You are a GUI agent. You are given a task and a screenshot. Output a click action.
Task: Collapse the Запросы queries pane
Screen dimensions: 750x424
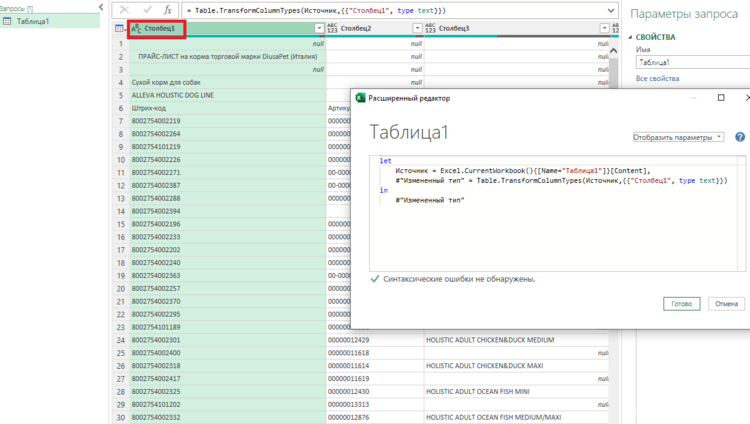tap(100, 7)
